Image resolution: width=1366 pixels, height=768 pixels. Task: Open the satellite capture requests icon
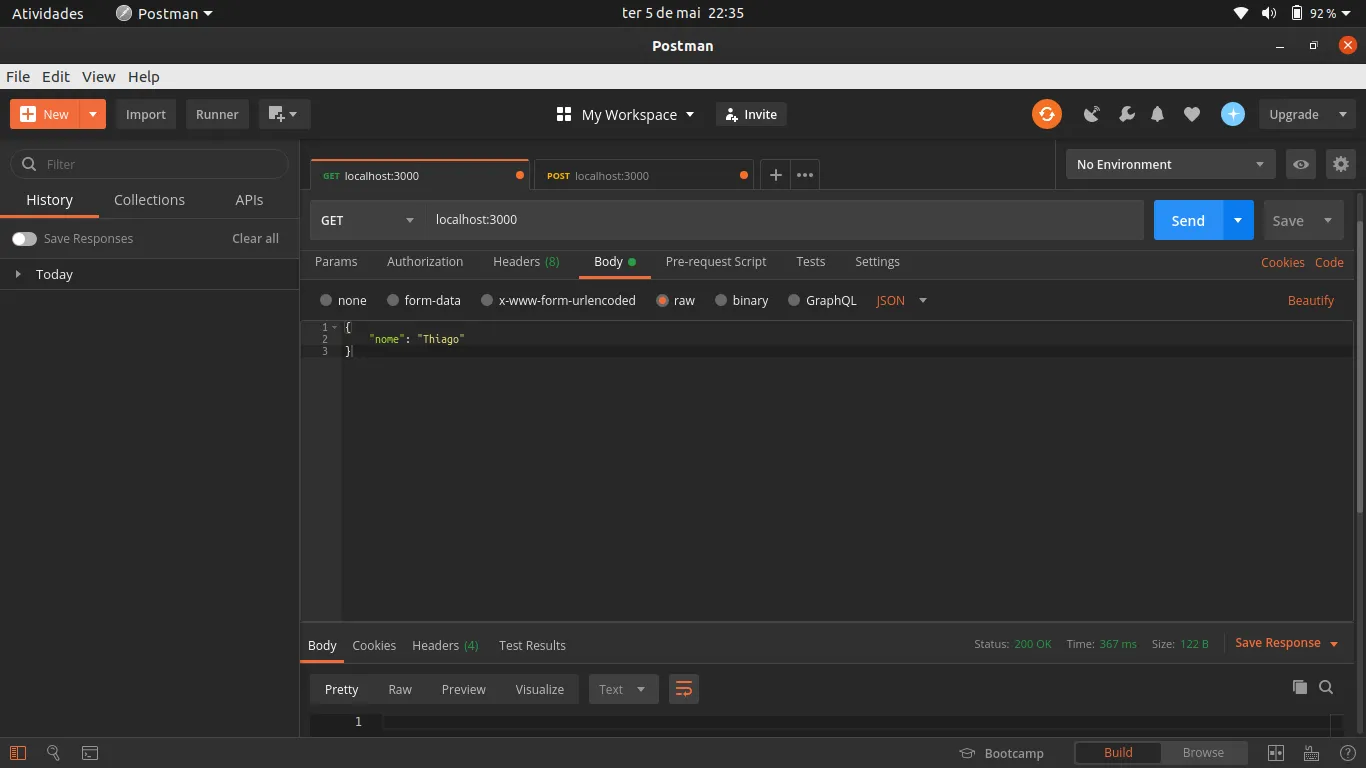point(1092,114)
